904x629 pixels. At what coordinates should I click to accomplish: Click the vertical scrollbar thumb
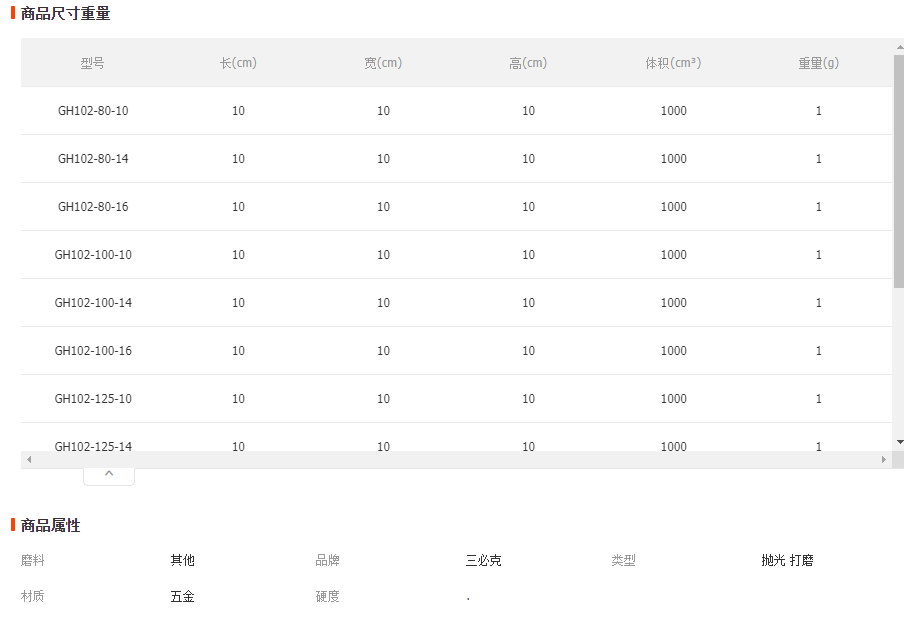tap(899, 171)
